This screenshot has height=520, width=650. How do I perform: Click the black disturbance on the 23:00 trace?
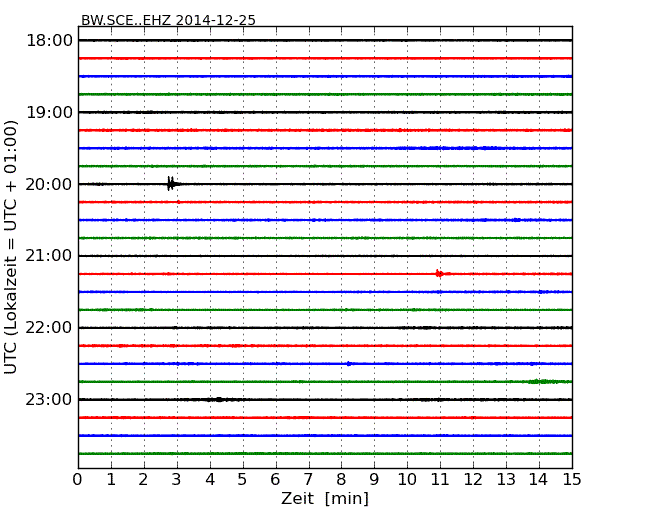[217, 399]
